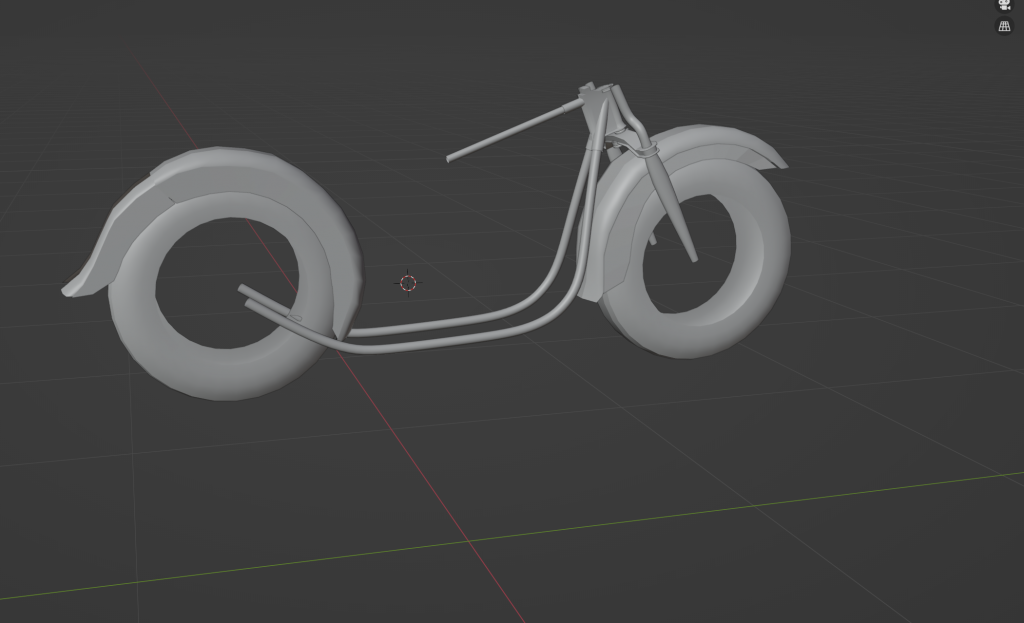Click the 3D cursor crosshair

point(408,283)
